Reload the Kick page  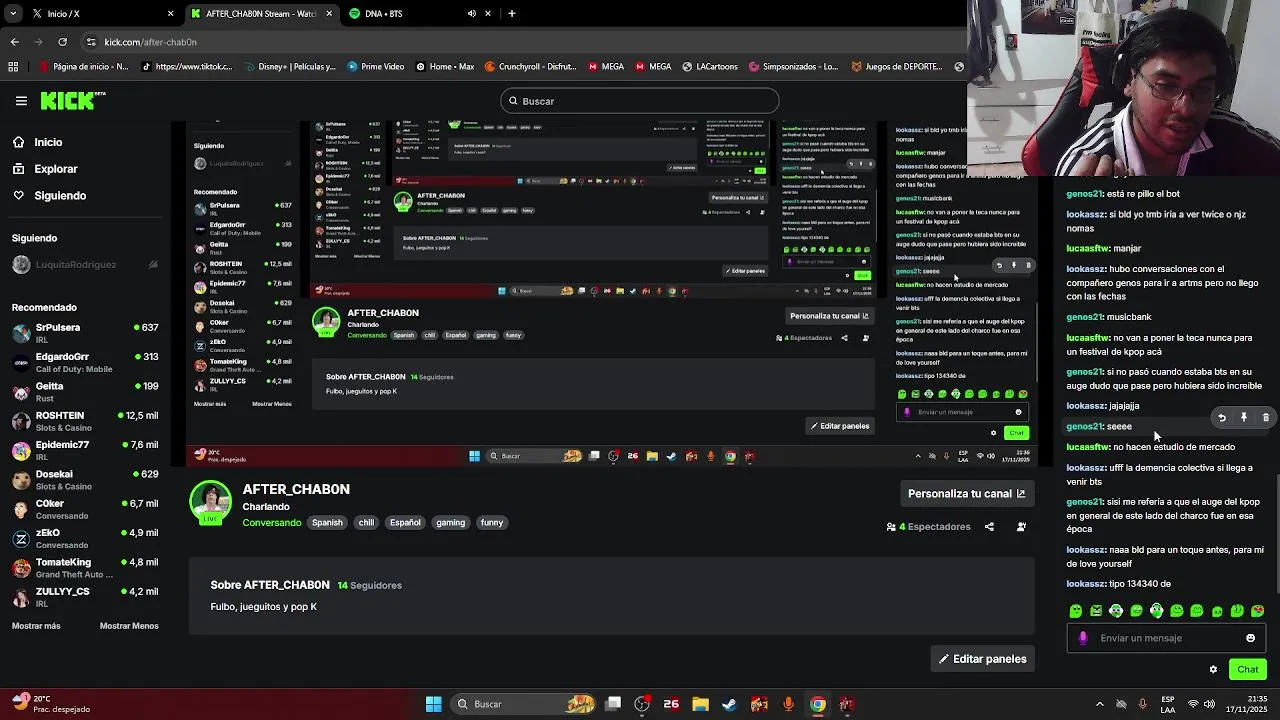point(62,42)
